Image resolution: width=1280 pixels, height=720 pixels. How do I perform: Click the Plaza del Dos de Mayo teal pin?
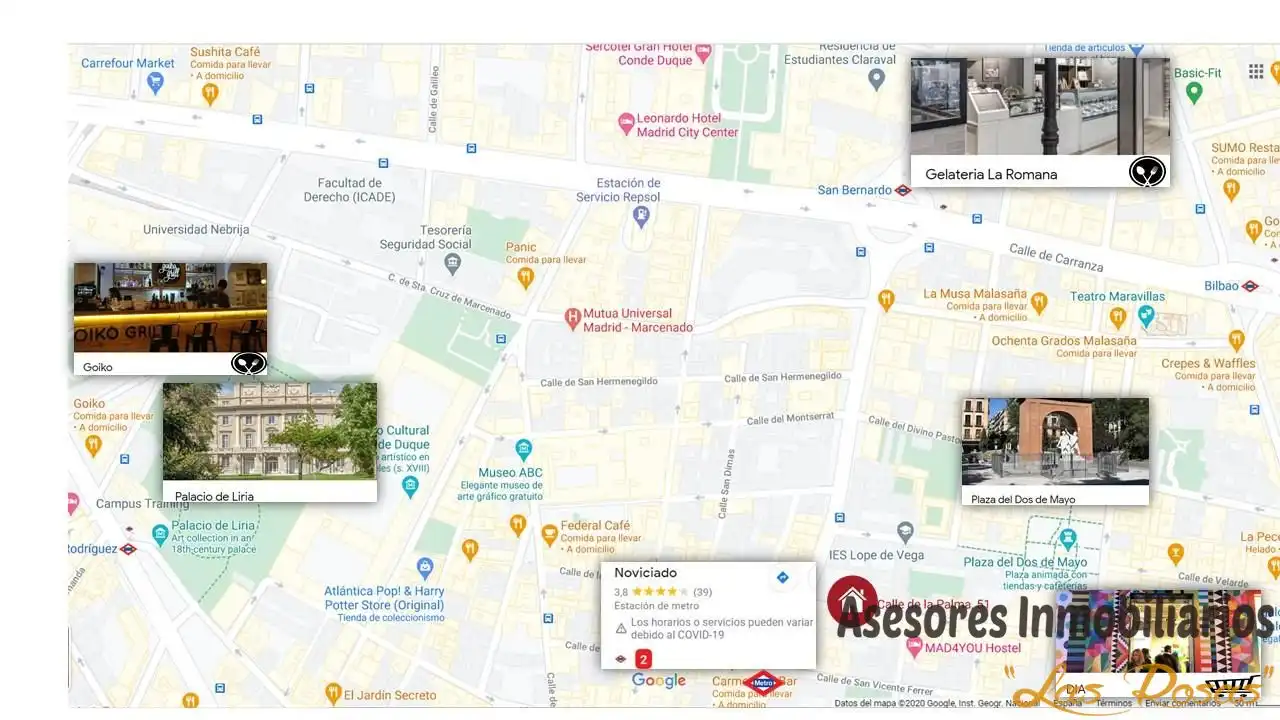[x=1068, y=539]
